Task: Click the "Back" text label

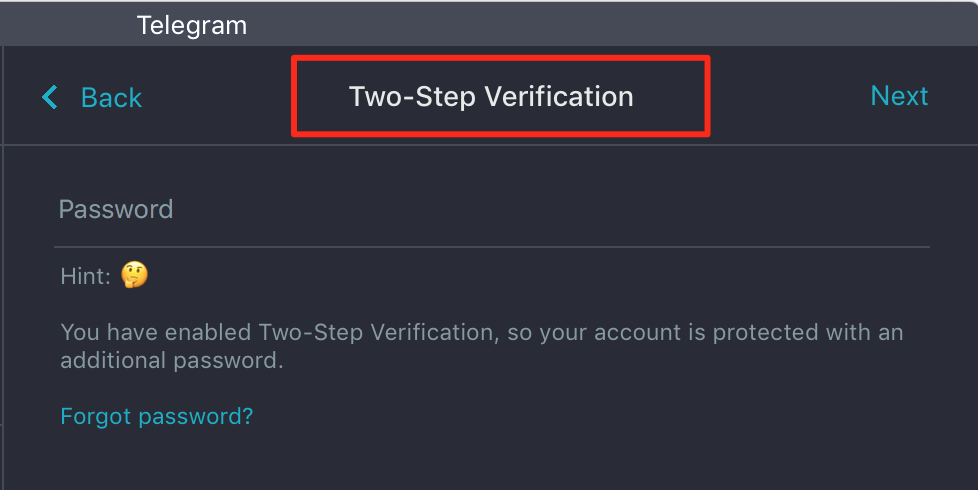Action: click(111, 97)
